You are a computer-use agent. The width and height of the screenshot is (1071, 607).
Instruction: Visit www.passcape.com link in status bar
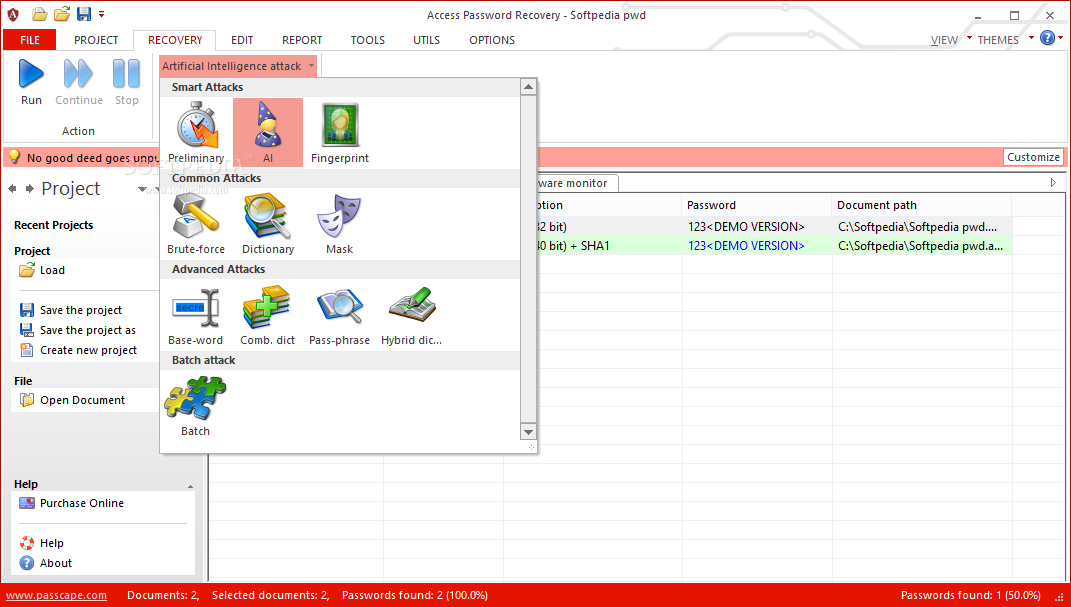(56, 595)
